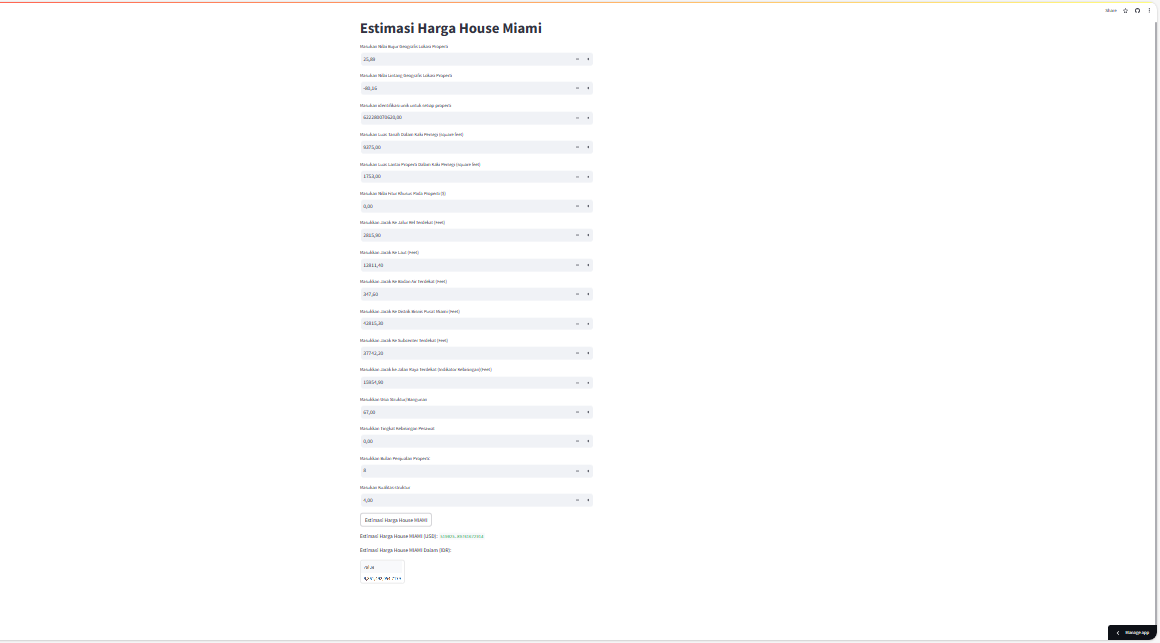Viewport: 1160px width, 643px height.
Task: Decrement the Tingkat Kebisingan Pesawat value
Action: point(577,440)
